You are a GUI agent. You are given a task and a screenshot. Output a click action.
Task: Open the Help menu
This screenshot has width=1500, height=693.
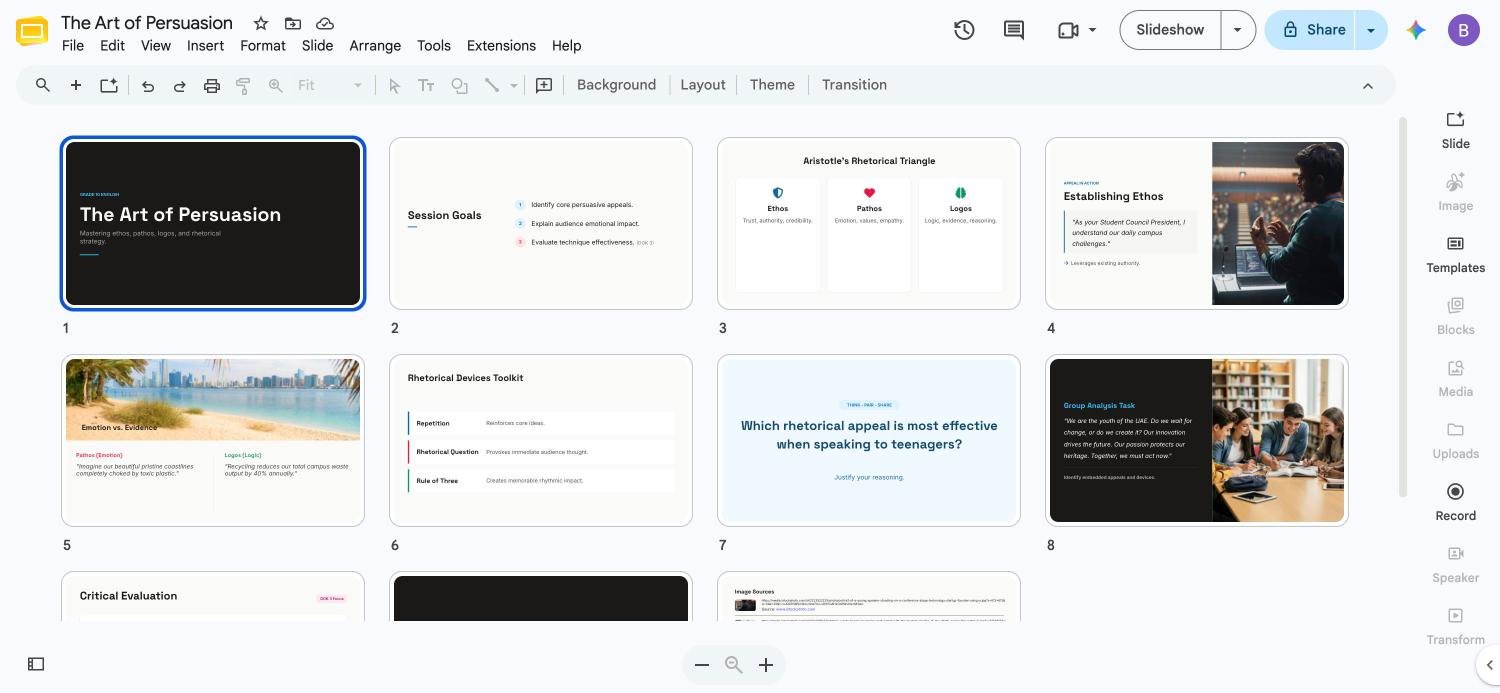[566, 46]
